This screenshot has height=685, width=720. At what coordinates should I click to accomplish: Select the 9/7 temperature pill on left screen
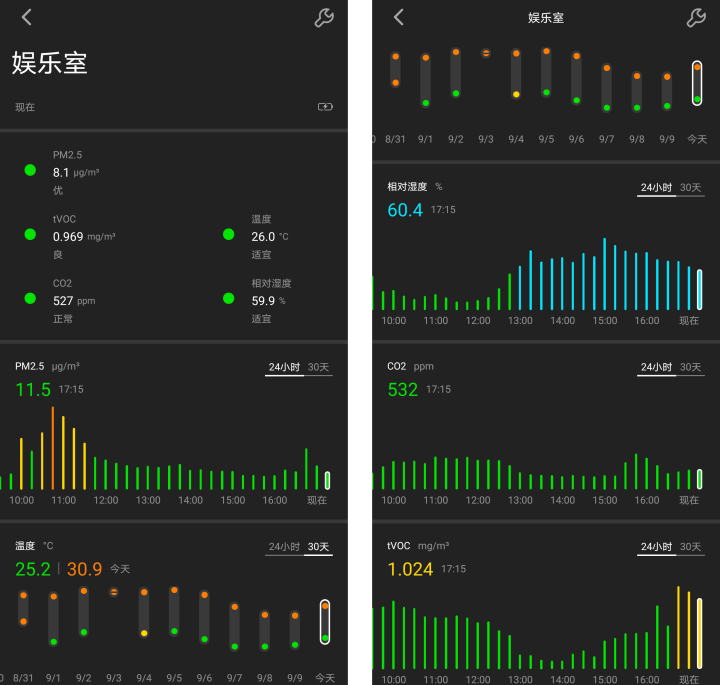tap(235, 627)
